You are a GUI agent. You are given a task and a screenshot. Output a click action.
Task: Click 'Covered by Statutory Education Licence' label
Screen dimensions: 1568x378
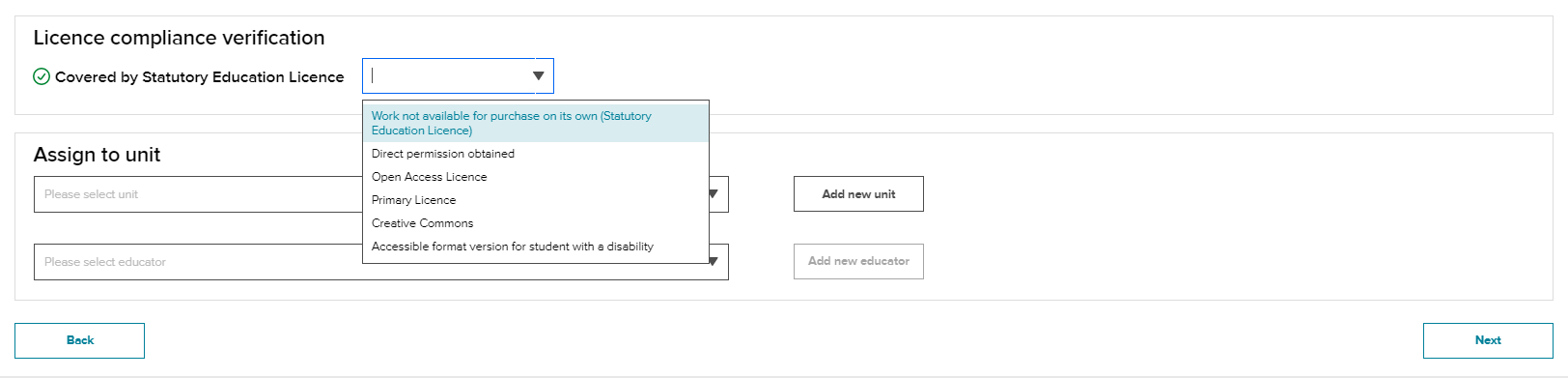point(199,77)
